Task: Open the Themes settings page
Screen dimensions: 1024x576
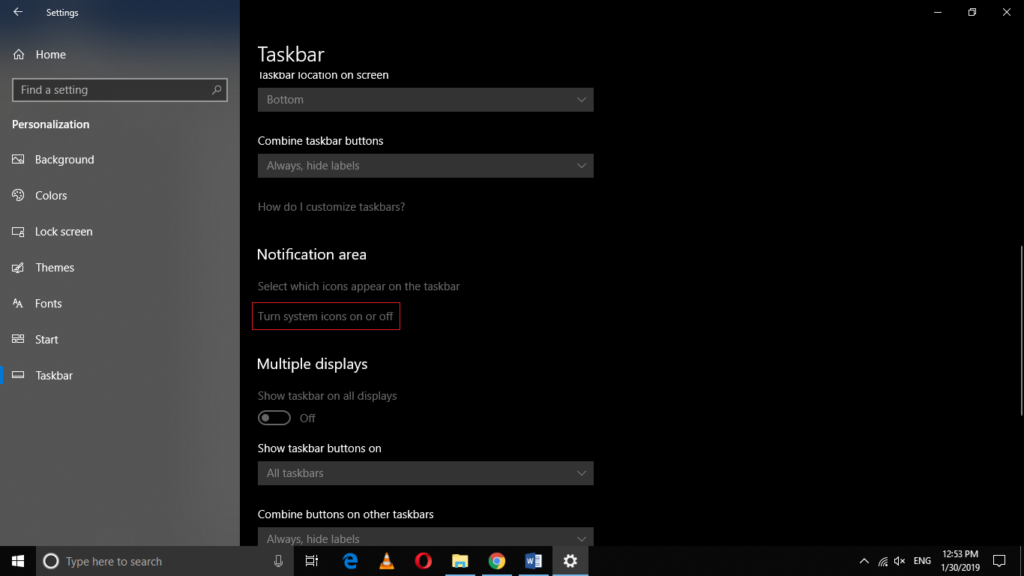Action: (x=54, y=267)
